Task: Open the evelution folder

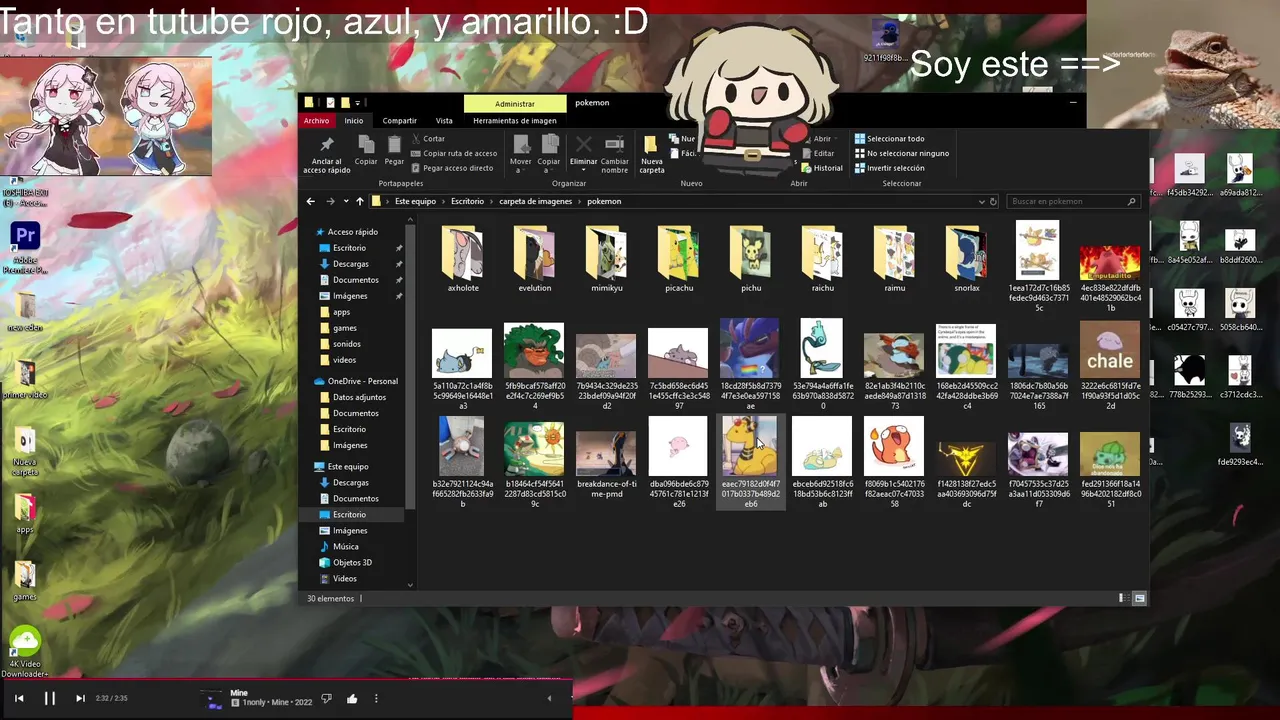Action: [x=535, y=259]
